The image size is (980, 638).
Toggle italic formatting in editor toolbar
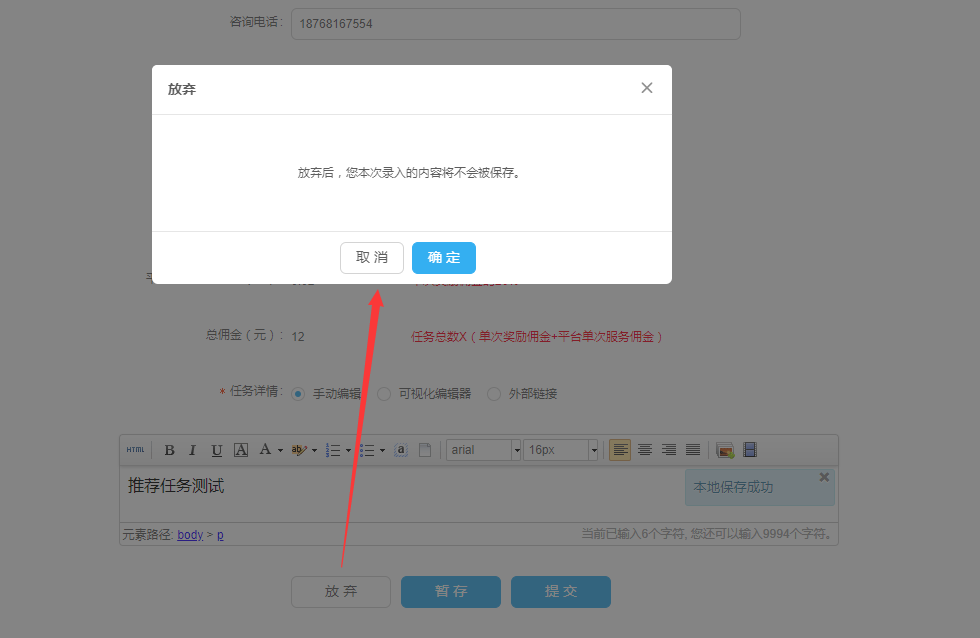coord(193,450)
